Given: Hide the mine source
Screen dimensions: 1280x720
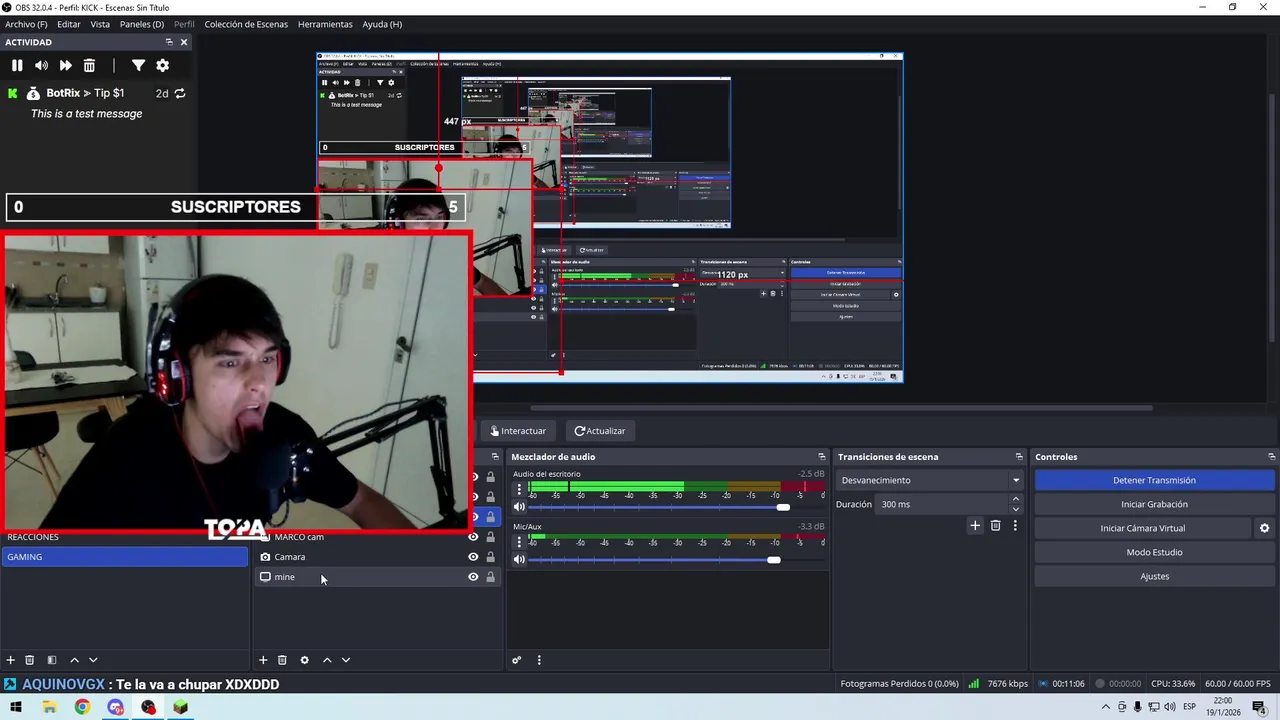Looking at the screenshot, I should point(473,577).
